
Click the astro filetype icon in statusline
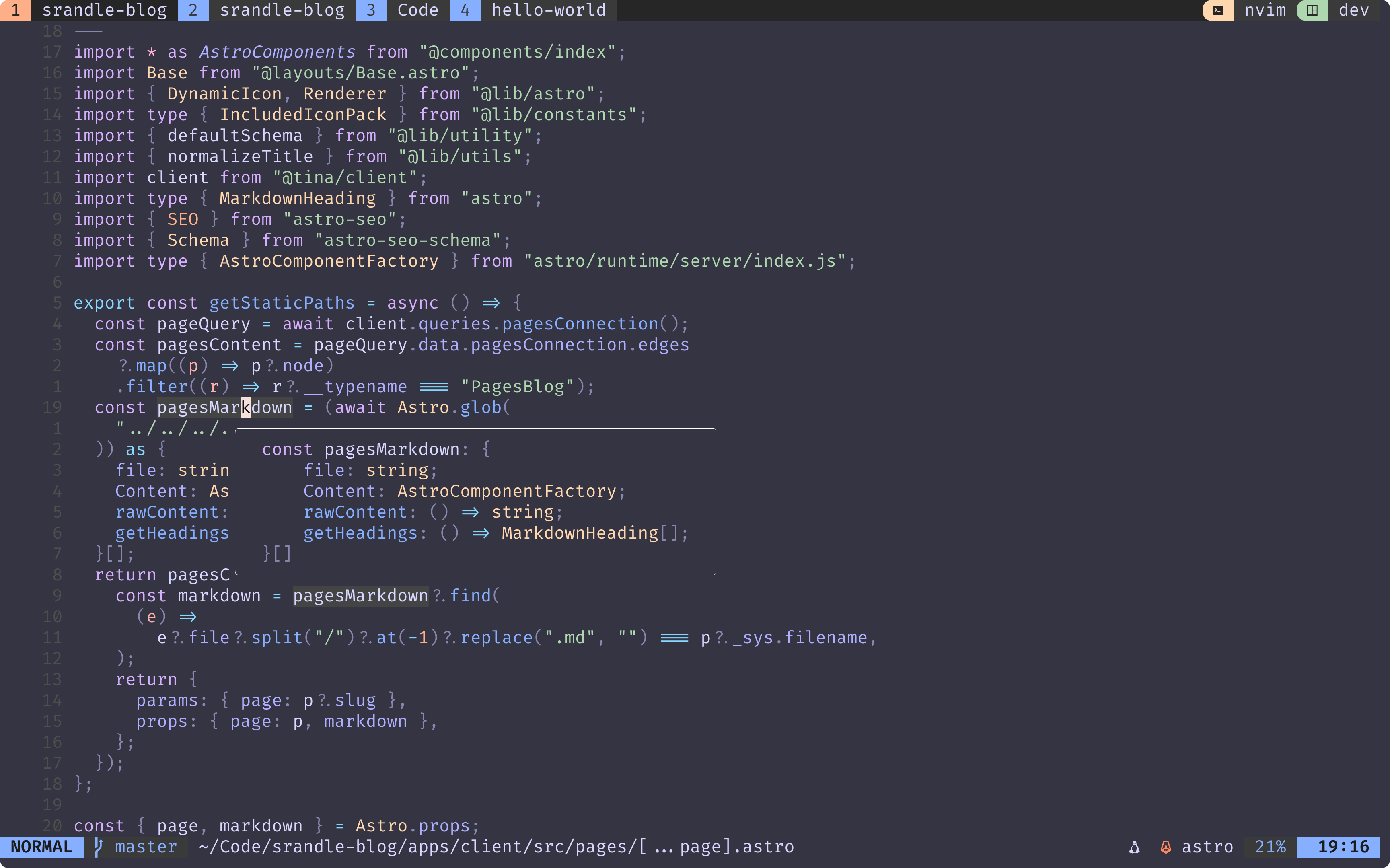click(x=1166, y=847)
